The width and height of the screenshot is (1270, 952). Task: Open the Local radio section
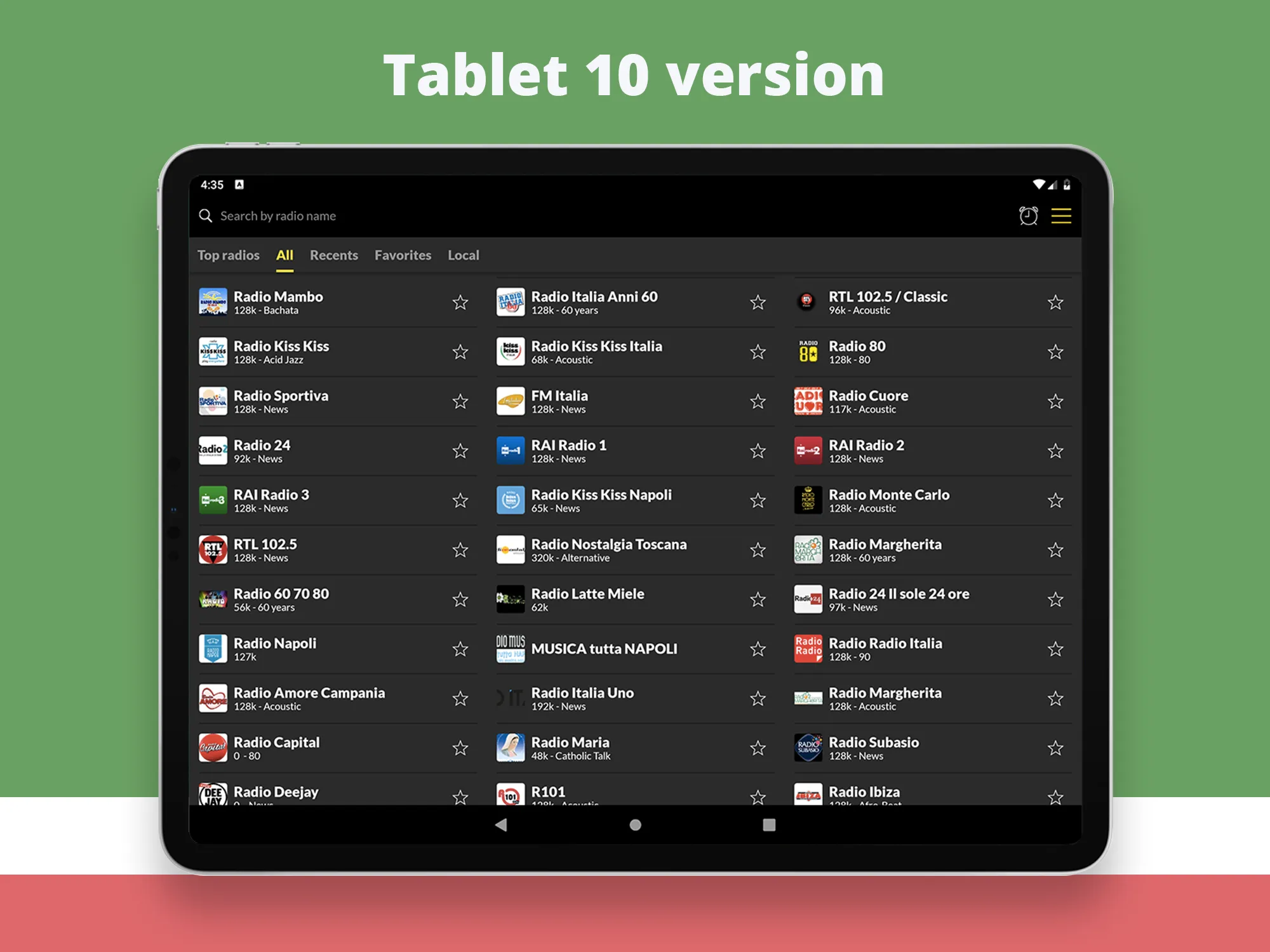[464, 255]
